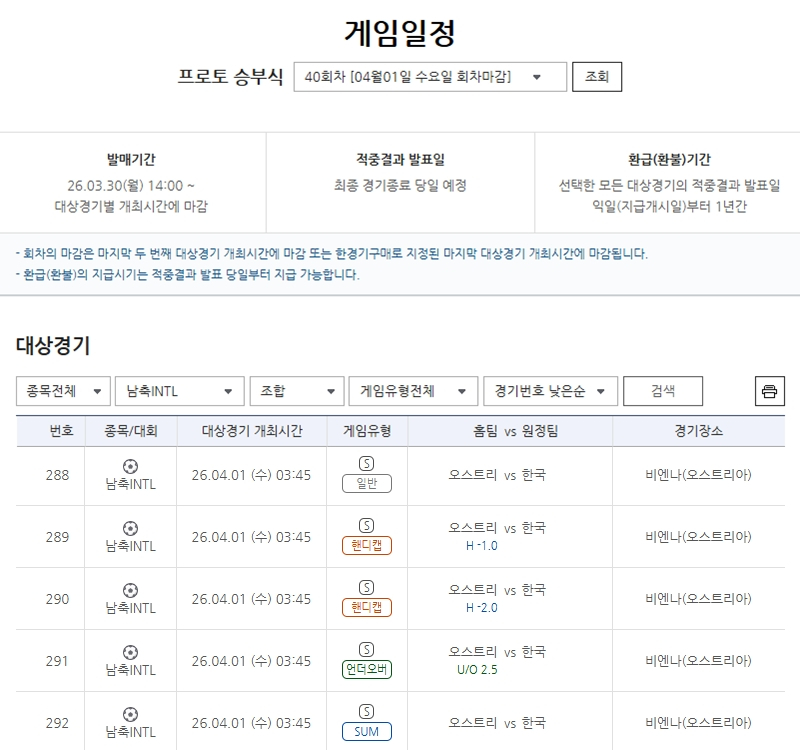The width and height of the screenshot is (800, 750).
Task: Click soccer ball icon in row 292
Action: tap(130, 714)
